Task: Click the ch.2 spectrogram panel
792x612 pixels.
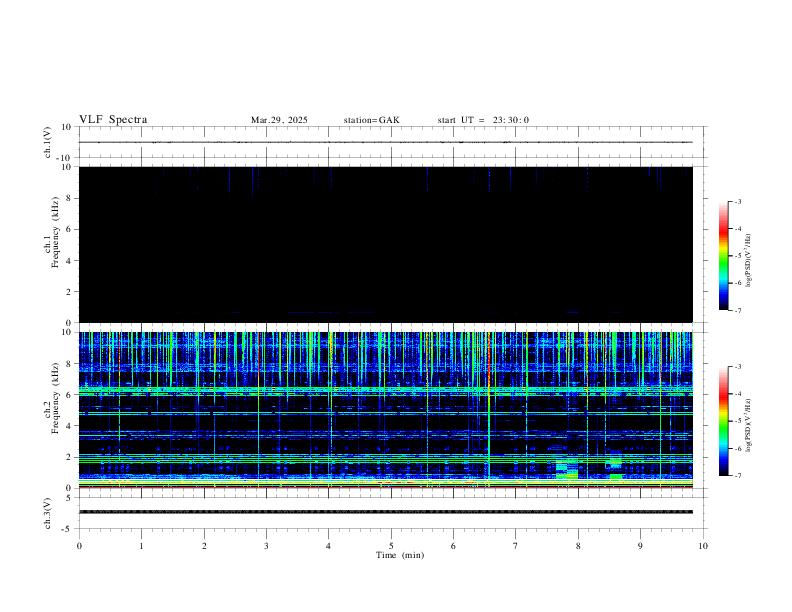Action: coord(386,410)
